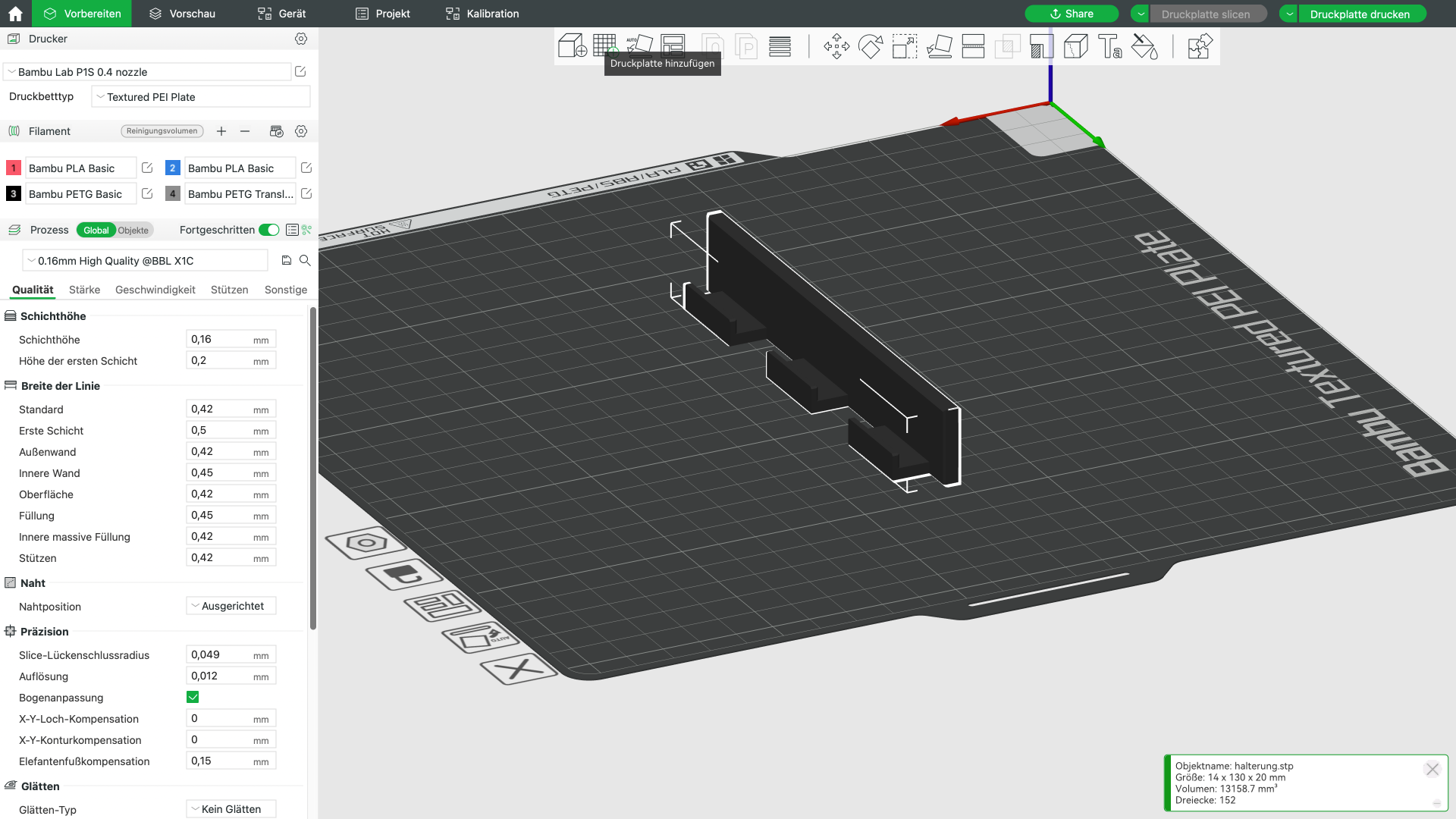Open the Druckbetttyp dropdown
This screenshot has height=819, width=1456.
point(201,97)
